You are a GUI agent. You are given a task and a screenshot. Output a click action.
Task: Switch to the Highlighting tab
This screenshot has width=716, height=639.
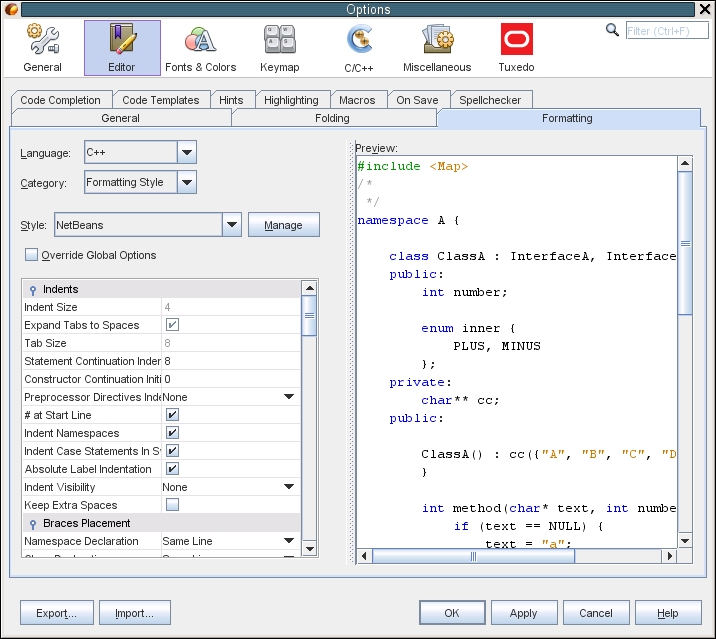(x=291, y=100)
